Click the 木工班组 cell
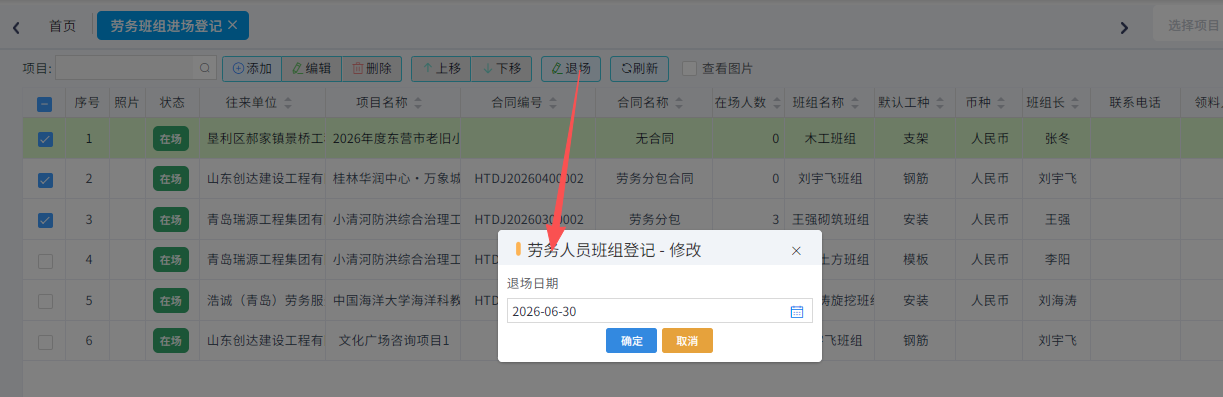 [x=829, y=139]
